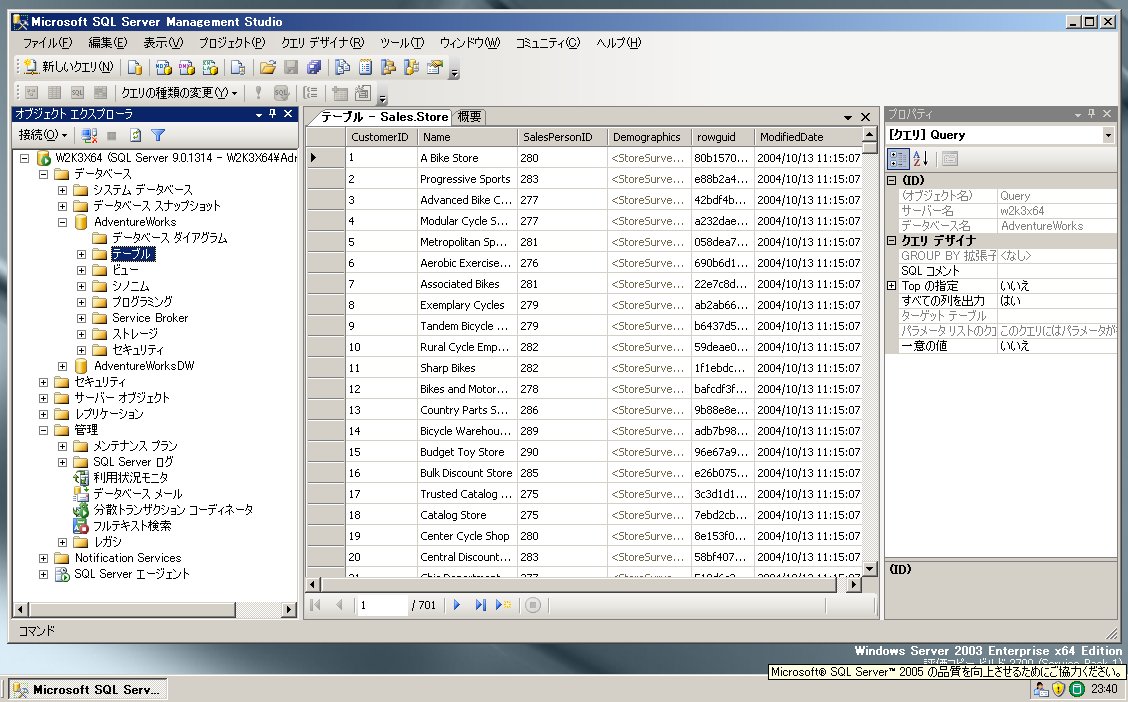Open the クエリ デザイナ menu
The height and width of the screenshot is (702, 1128).
[x=323, y=42]
